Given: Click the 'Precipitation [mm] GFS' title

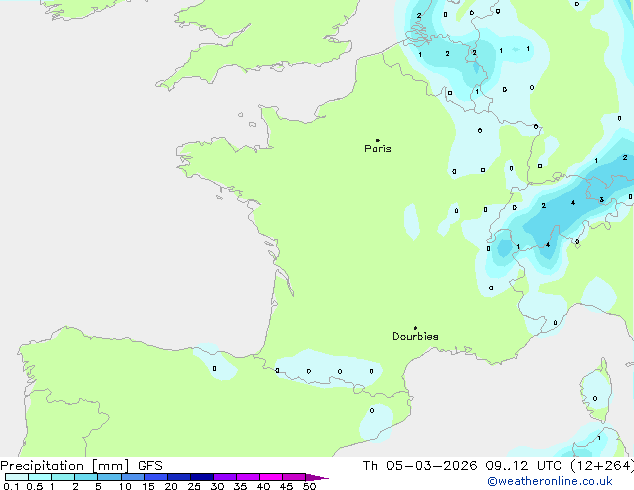Looking at the screenshot, I should coord(81,466).
